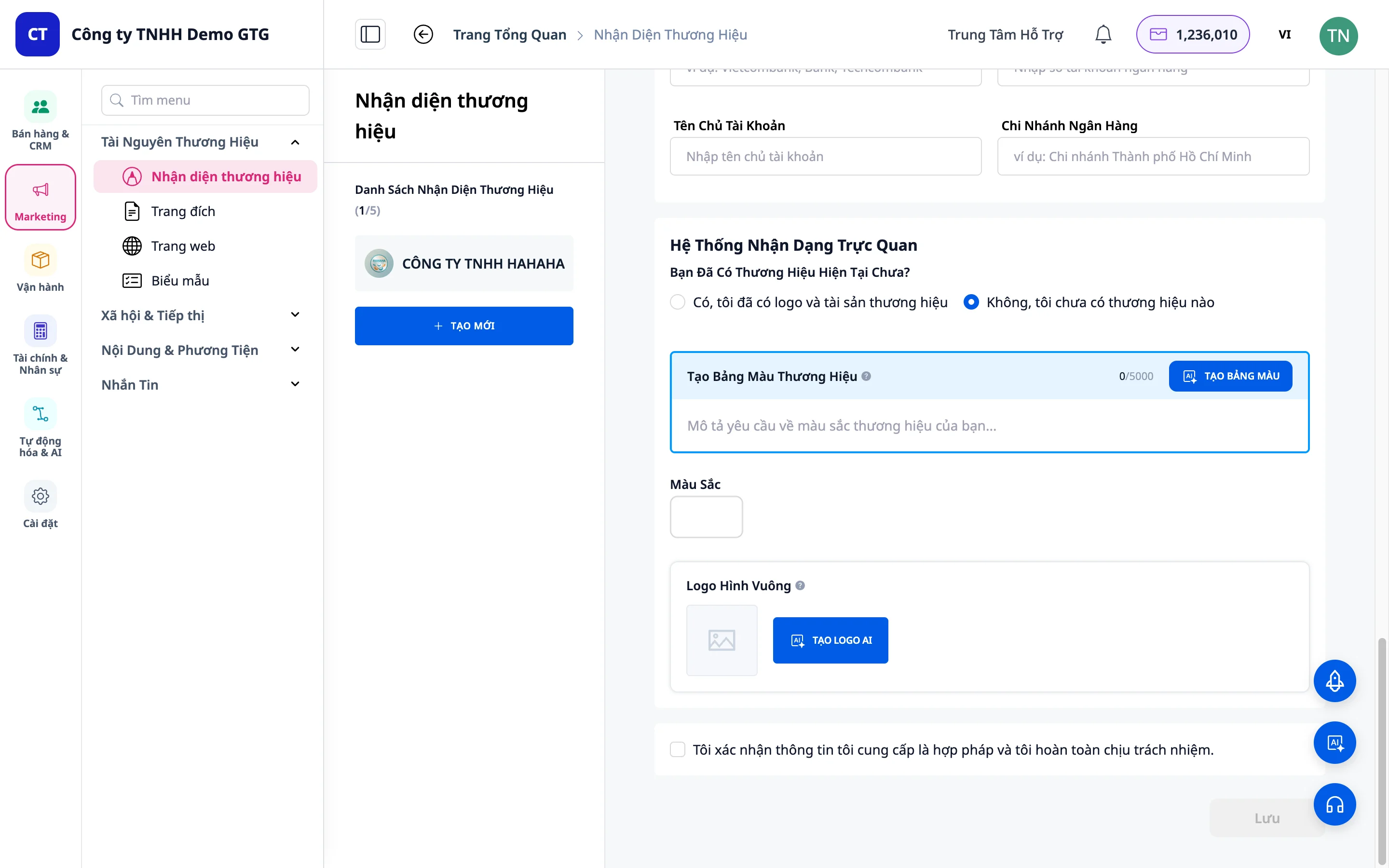
Task: Click the floating headset support button
Action: 1335,804
